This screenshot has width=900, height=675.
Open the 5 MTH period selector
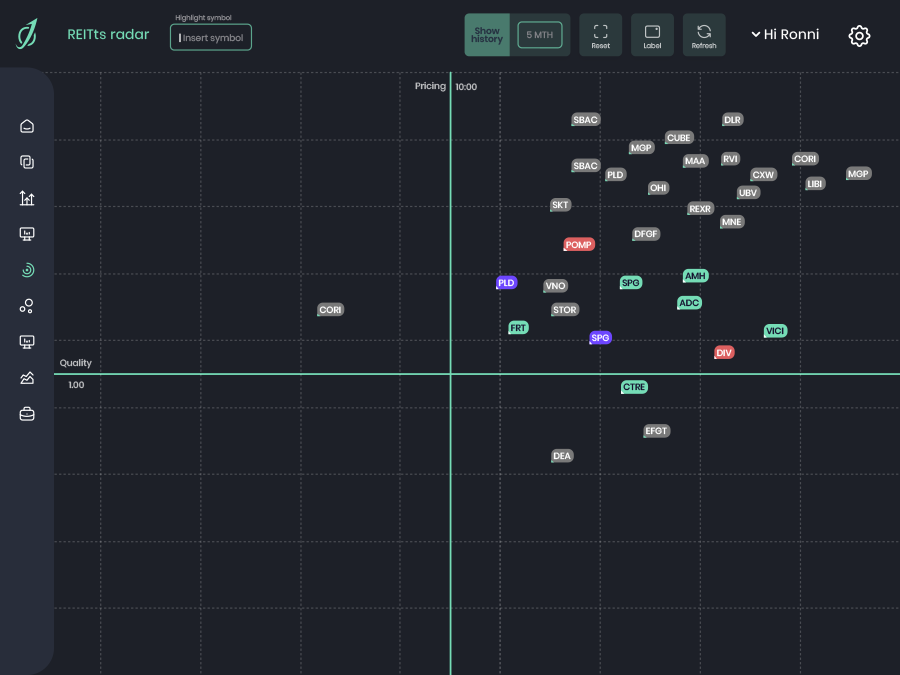pos(540,35)
